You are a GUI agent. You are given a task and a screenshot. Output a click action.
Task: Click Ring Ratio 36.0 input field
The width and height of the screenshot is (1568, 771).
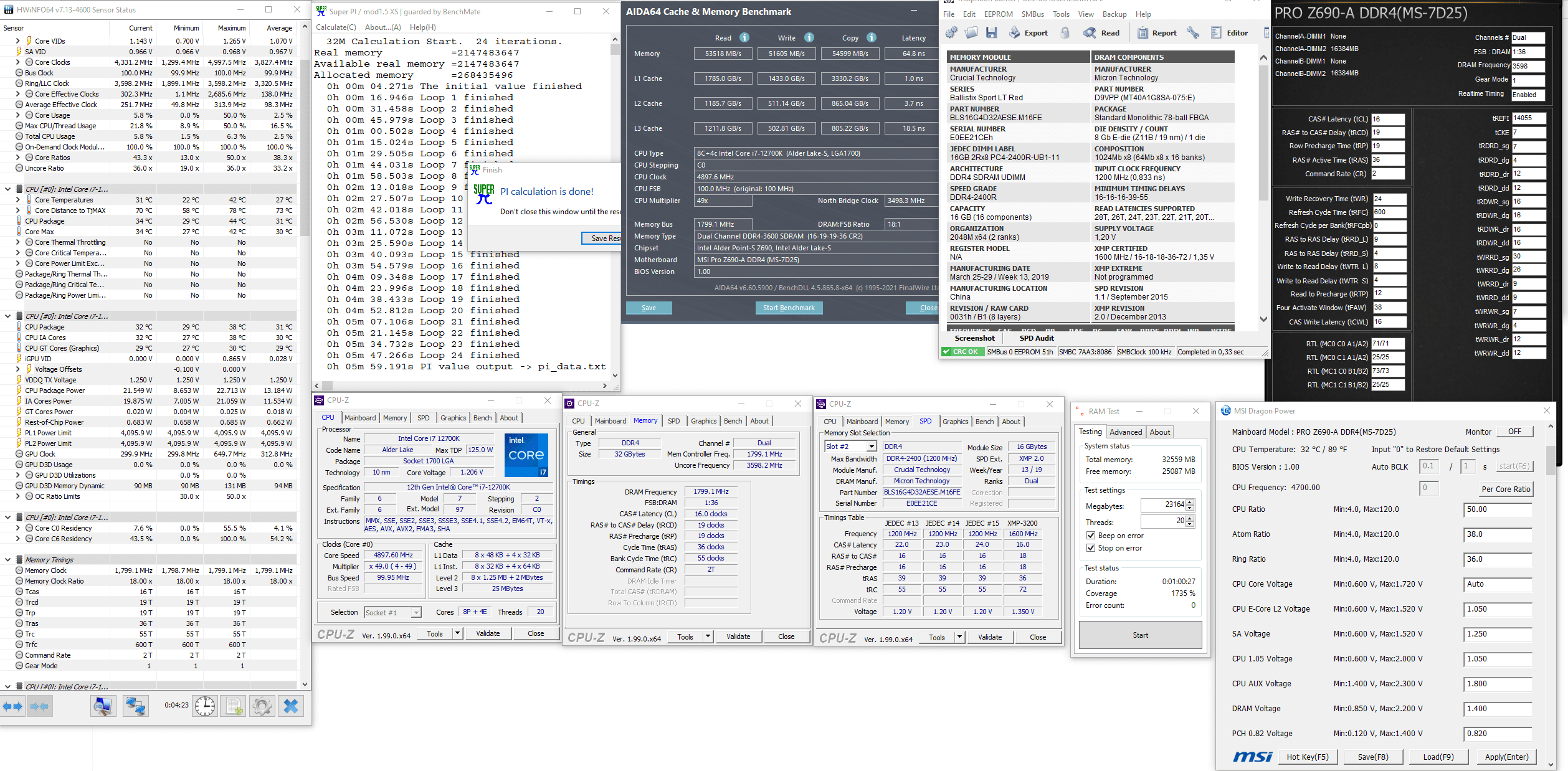tap(1497, 559)
